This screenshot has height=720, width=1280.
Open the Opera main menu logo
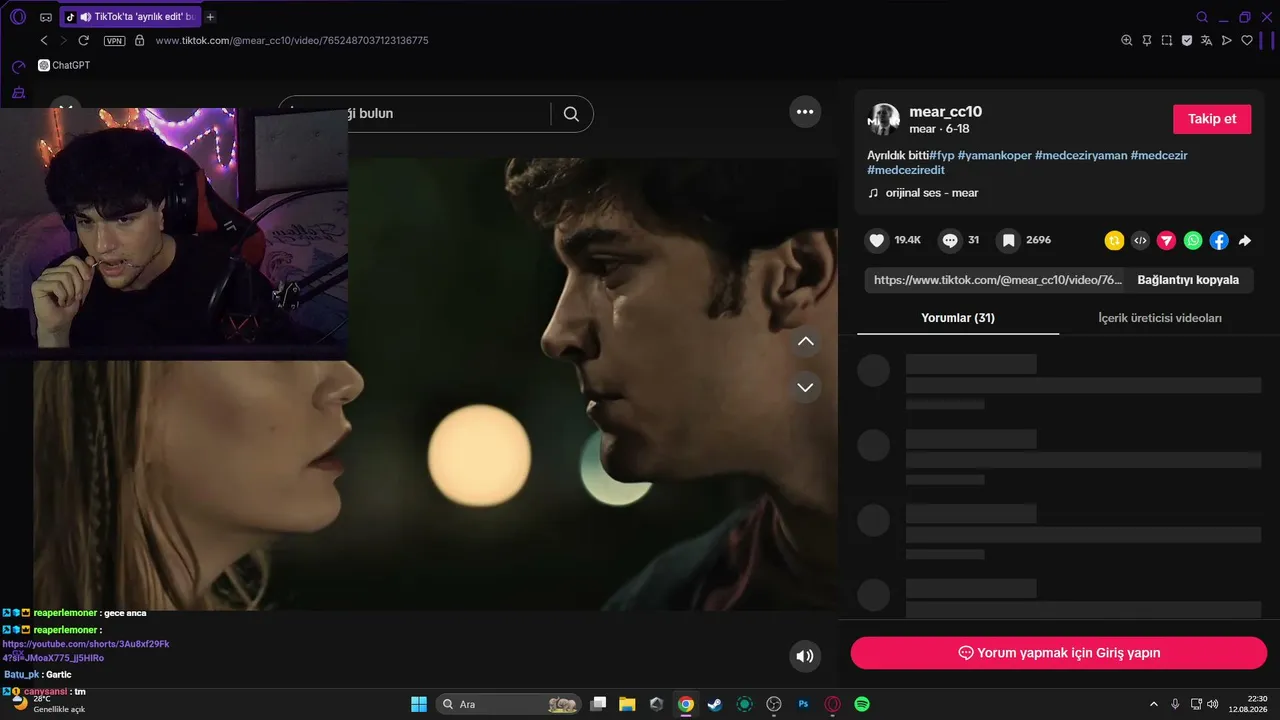18,17
